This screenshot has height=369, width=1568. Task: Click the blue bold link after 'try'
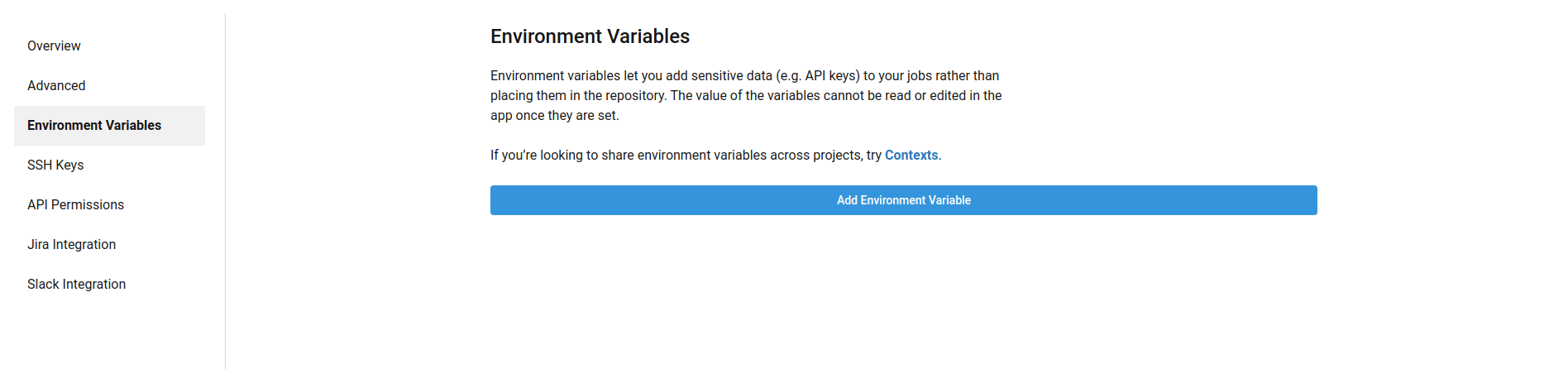[x=911, y=156]
